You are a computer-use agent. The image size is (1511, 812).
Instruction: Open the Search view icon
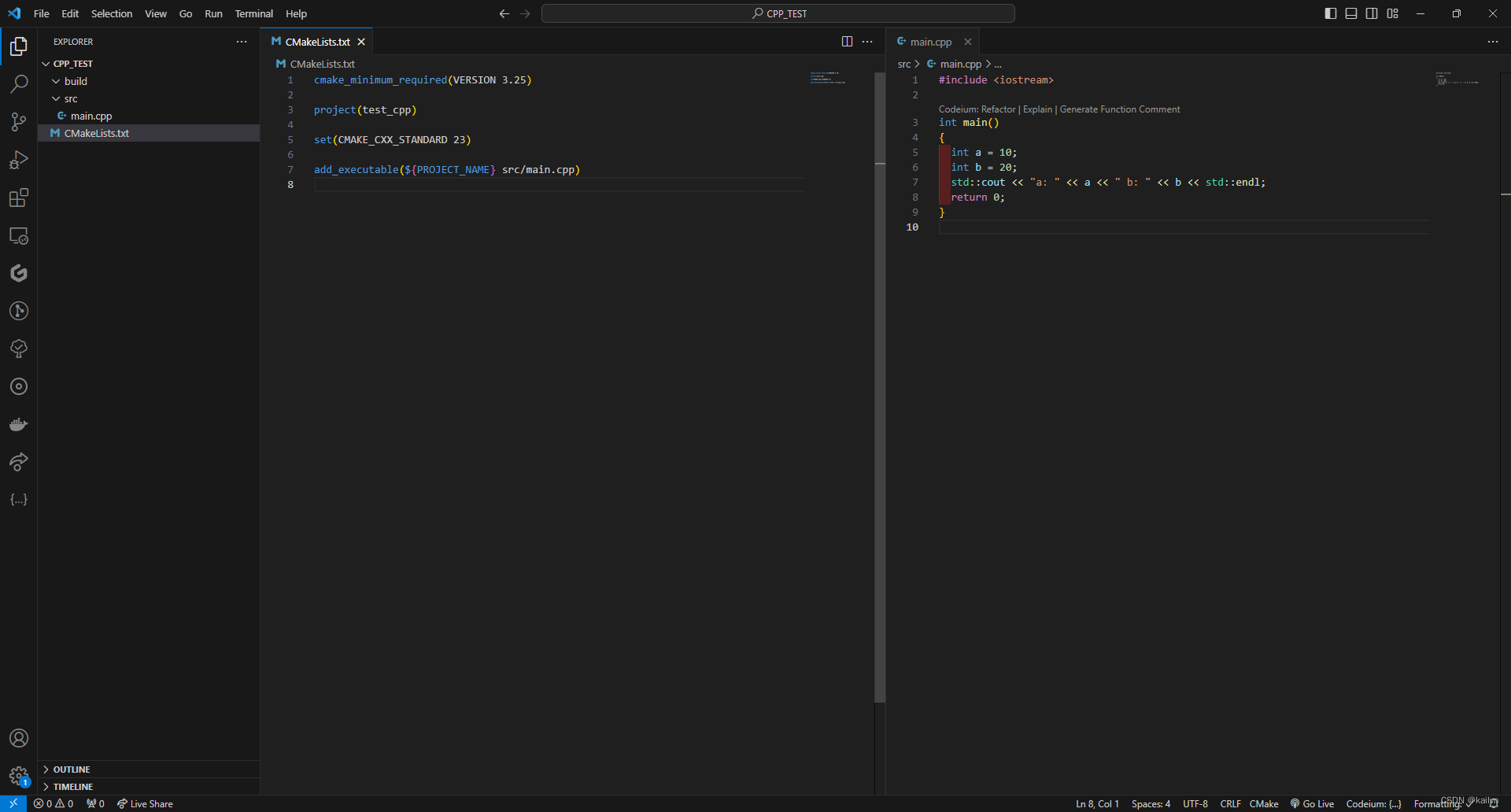19,84
